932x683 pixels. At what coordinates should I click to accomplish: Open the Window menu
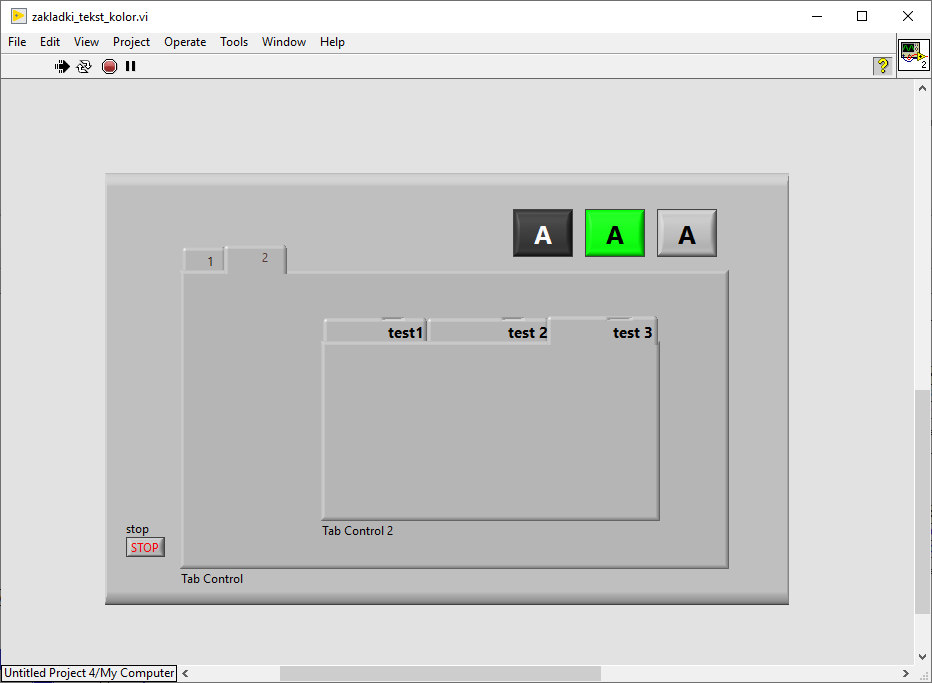point(284,42)
